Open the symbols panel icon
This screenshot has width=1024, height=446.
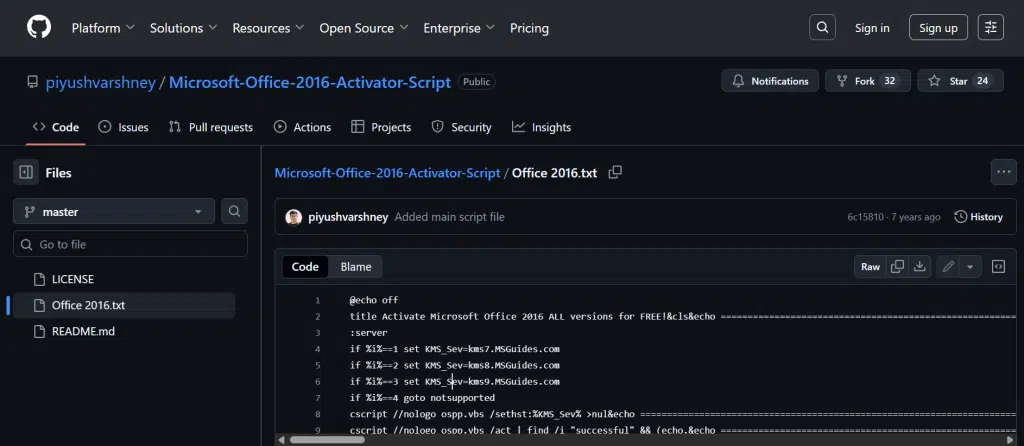997,267
